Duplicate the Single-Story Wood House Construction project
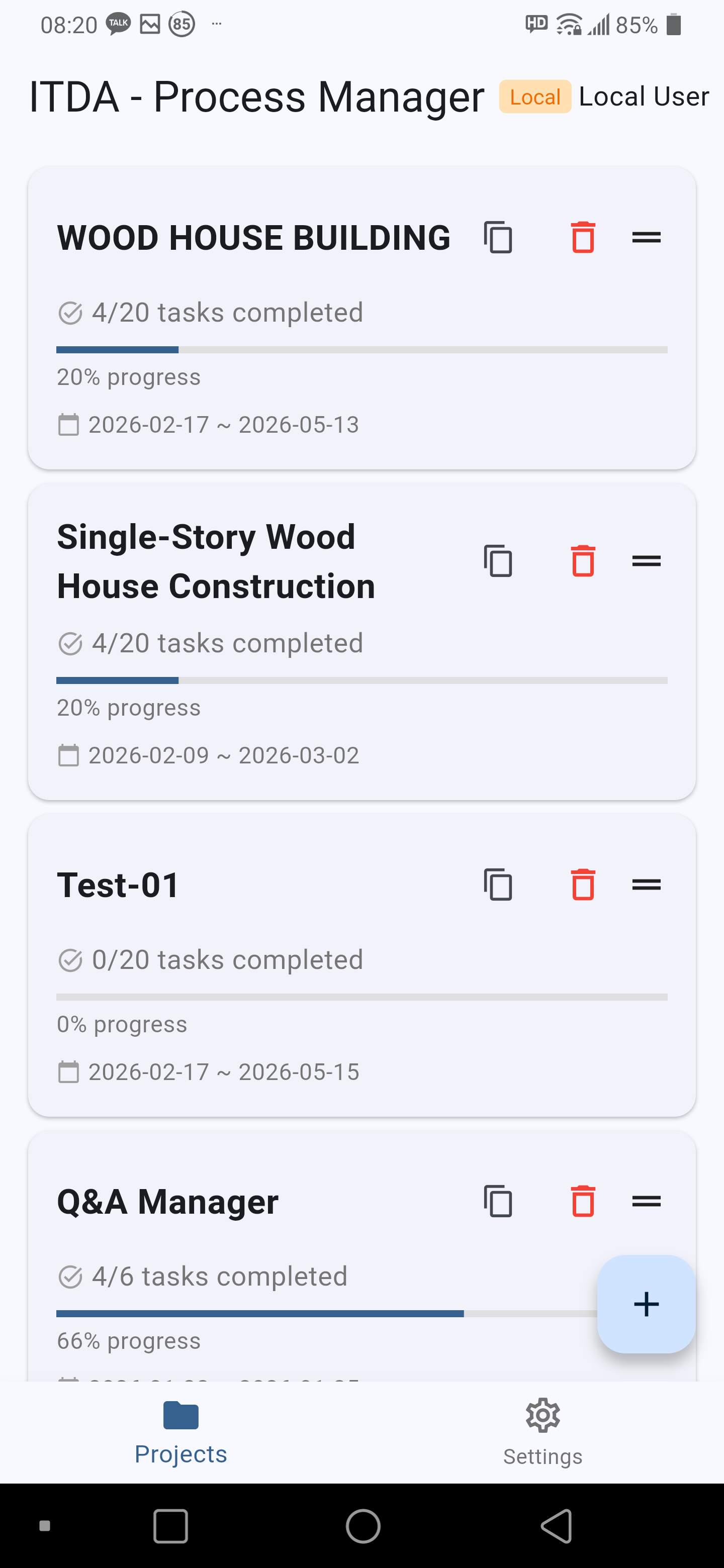The height and width of the screenshot is (1568, 724). pos(498,561)
